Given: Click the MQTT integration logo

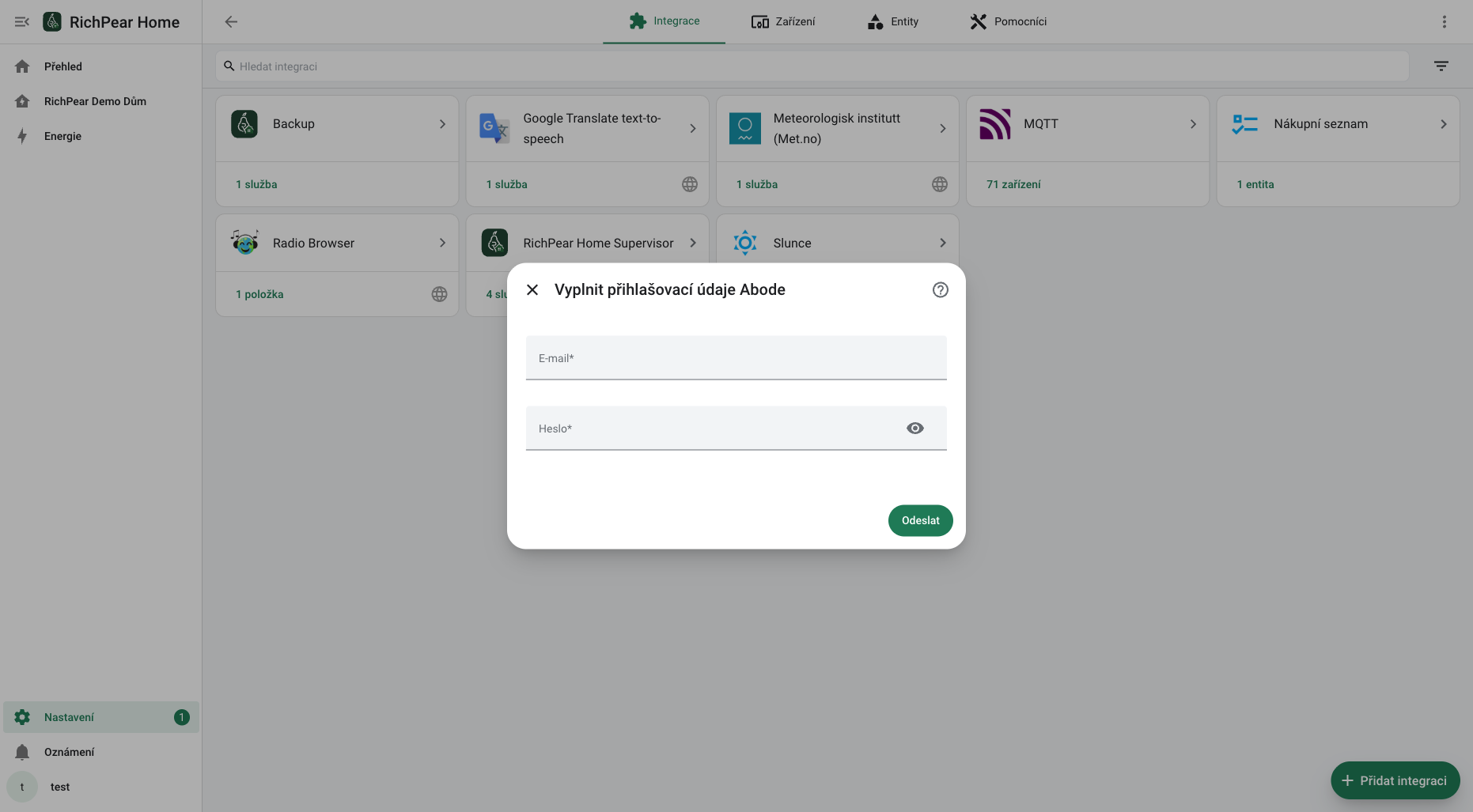Looking at the screenshot, I should pos(995,124).
